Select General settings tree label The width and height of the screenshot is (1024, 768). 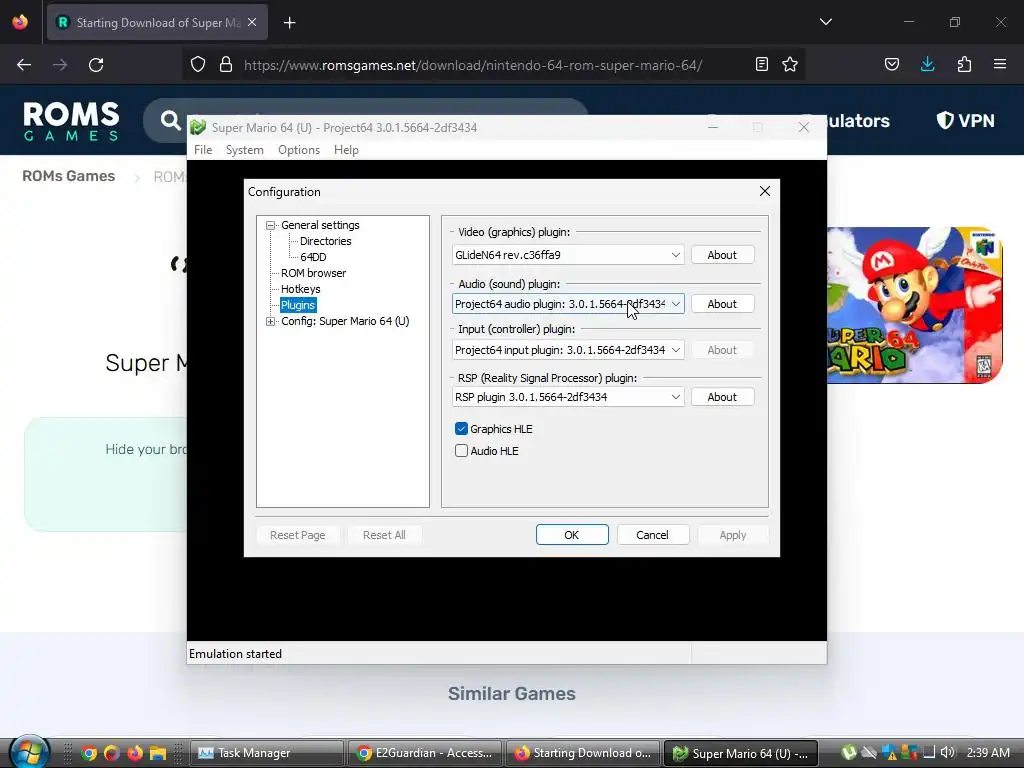[x=320, y=225]
